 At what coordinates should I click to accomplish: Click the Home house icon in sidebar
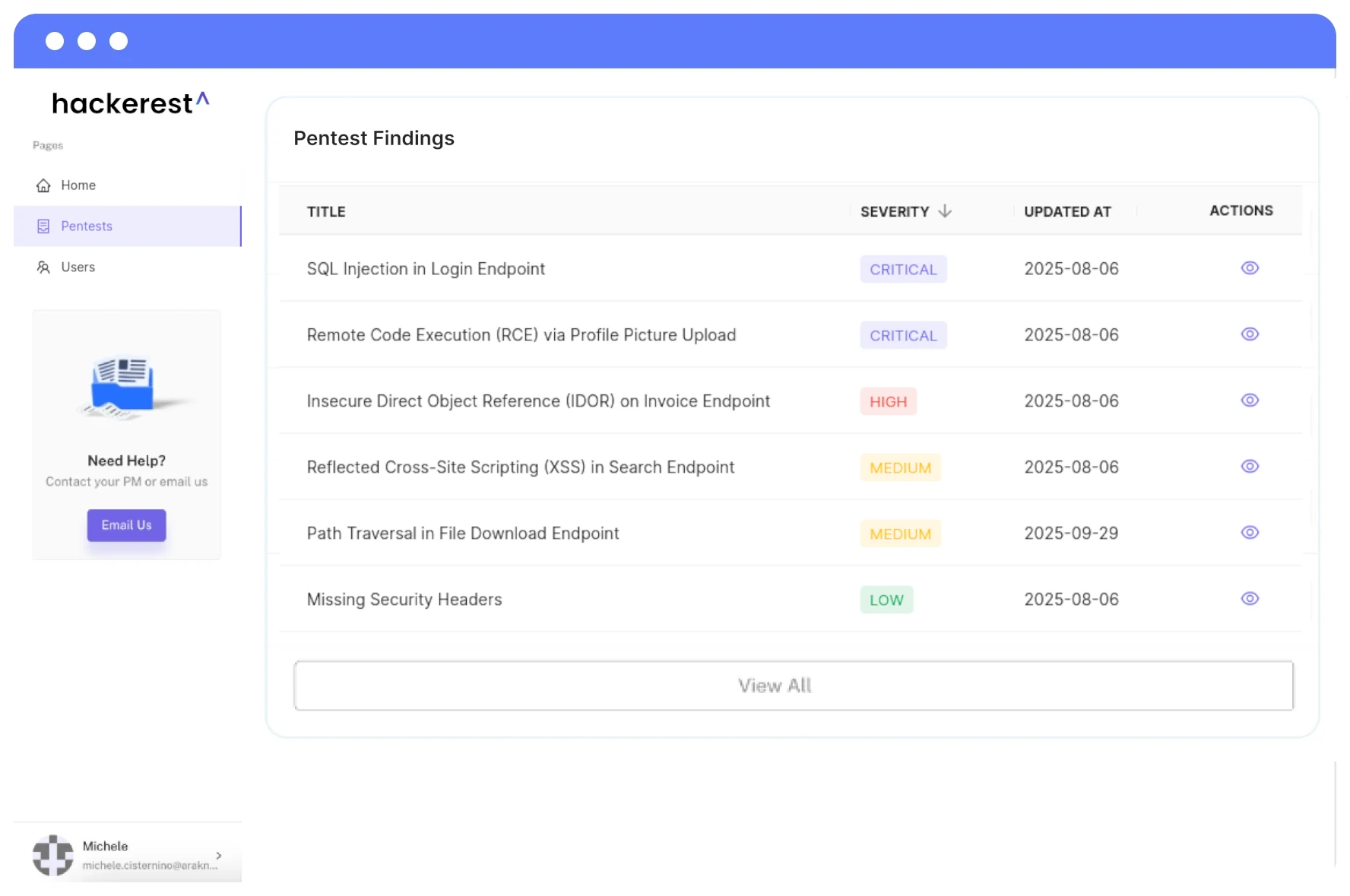click(43, 185)
